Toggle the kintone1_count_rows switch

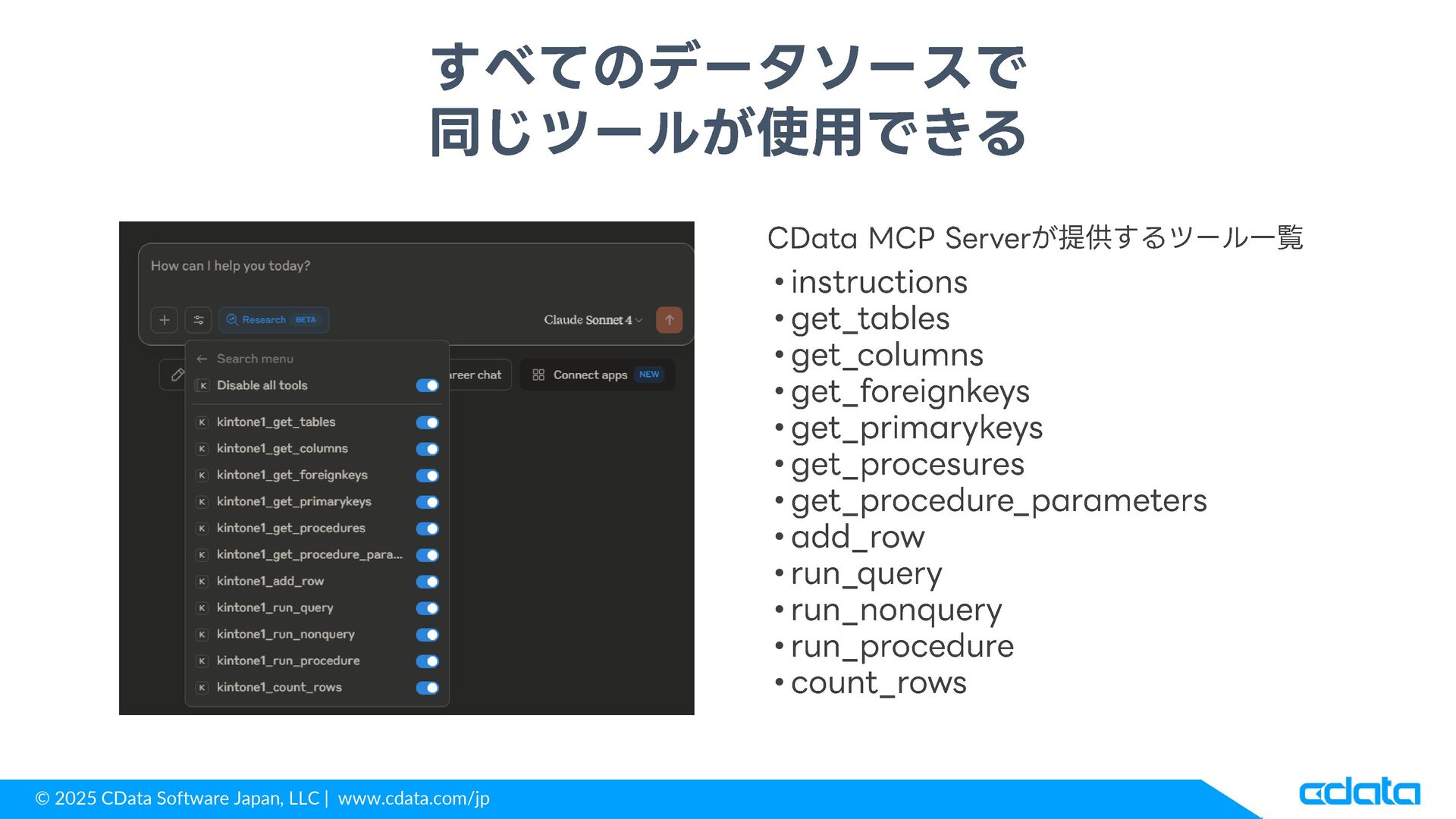tap(427, 688)
